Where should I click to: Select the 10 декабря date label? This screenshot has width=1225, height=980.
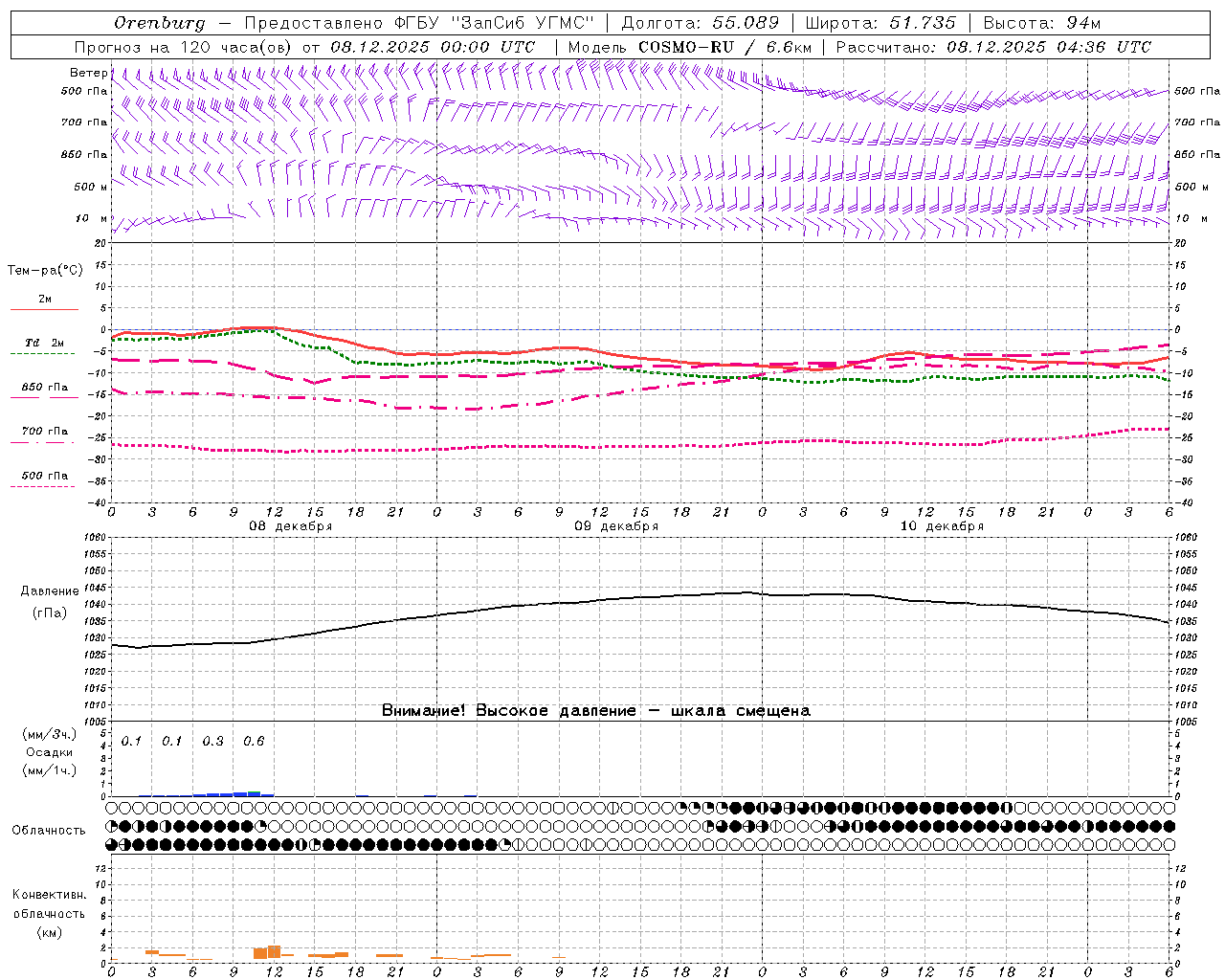tap(942, 526)
